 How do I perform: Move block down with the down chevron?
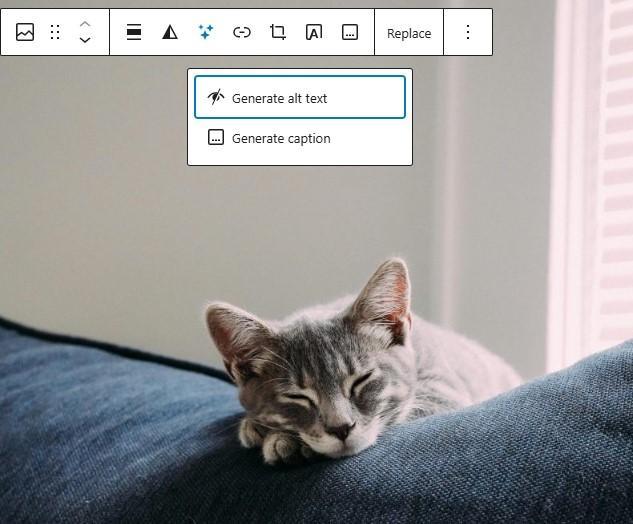[85, 40]
